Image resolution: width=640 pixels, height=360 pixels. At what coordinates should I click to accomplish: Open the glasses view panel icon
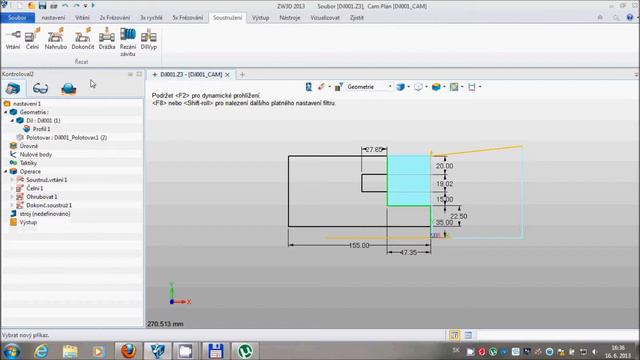click(x=40, y=88)
